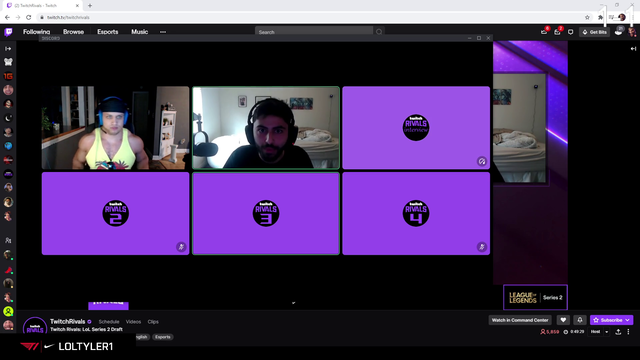Toggle follow with the heart button

tap(563, 320)
